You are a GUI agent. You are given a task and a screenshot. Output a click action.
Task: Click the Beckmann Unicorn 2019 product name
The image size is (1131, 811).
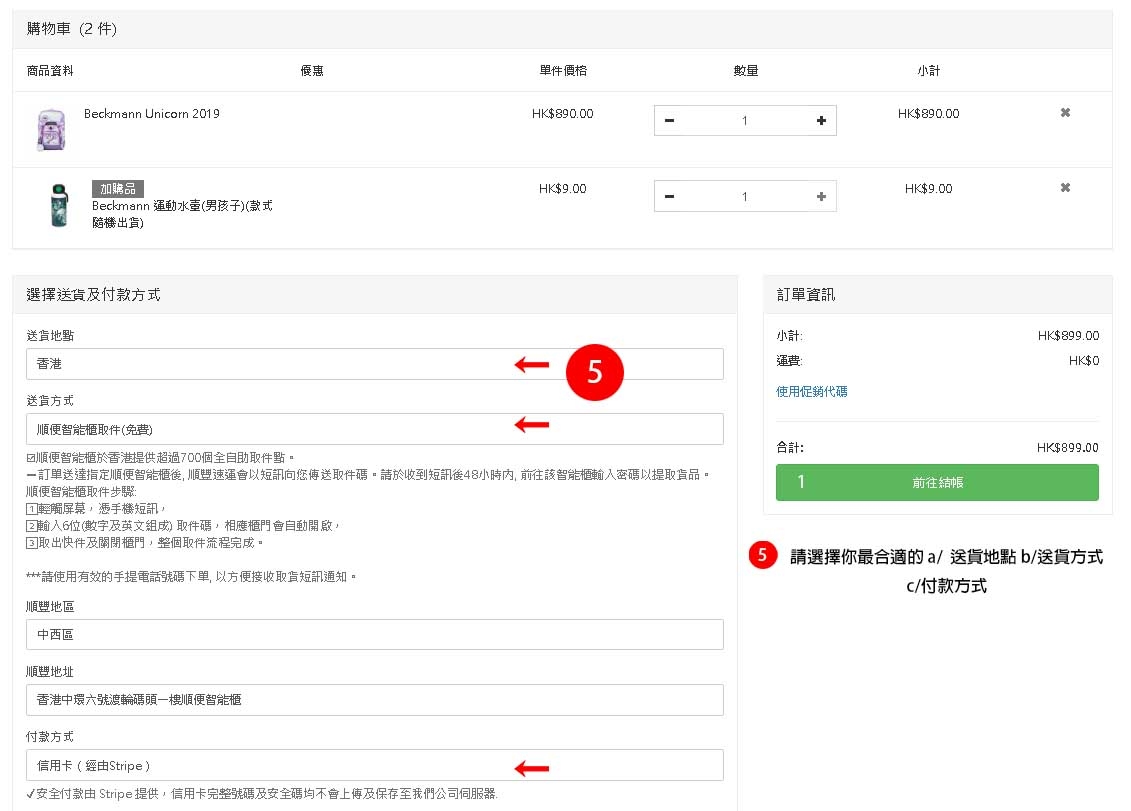click(151, 114)
